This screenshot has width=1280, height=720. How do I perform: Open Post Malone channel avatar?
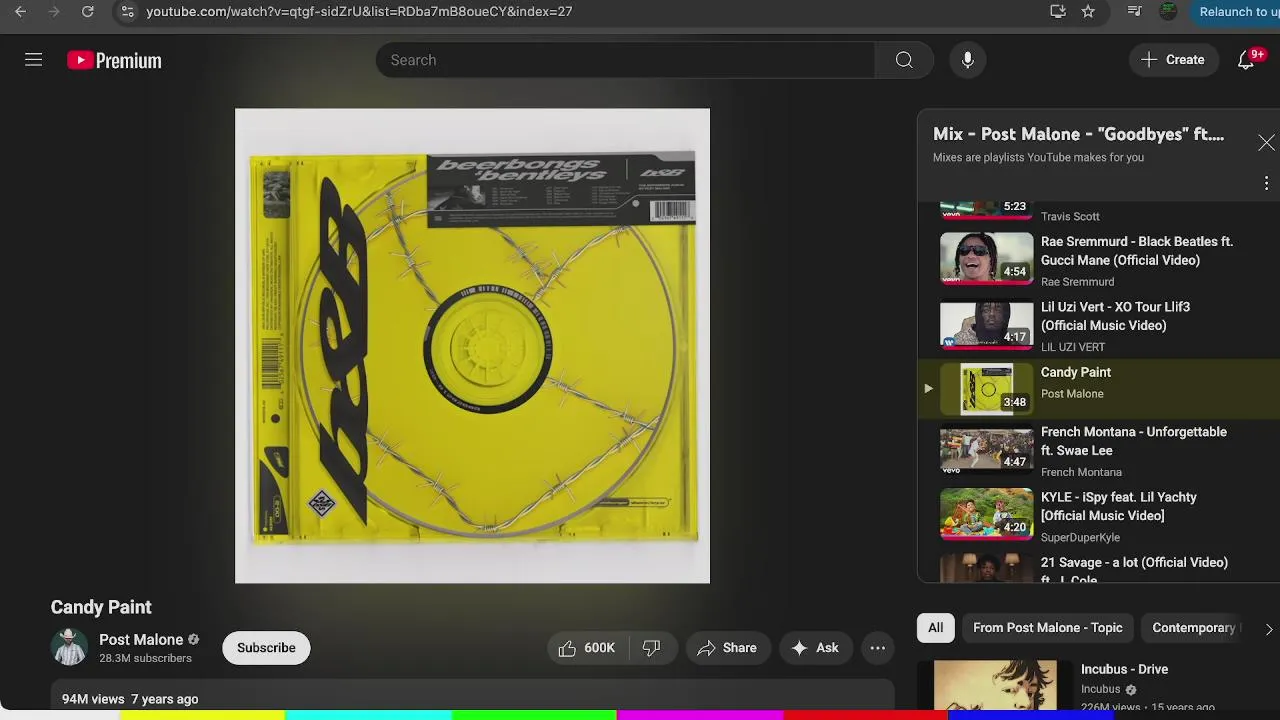69,648
